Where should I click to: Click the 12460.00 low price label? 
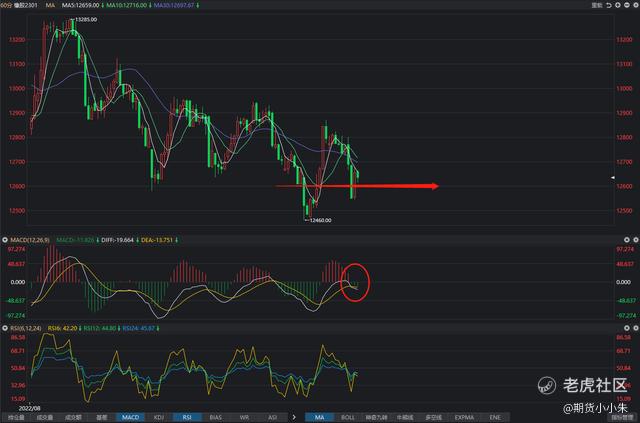tap(320, 220)
